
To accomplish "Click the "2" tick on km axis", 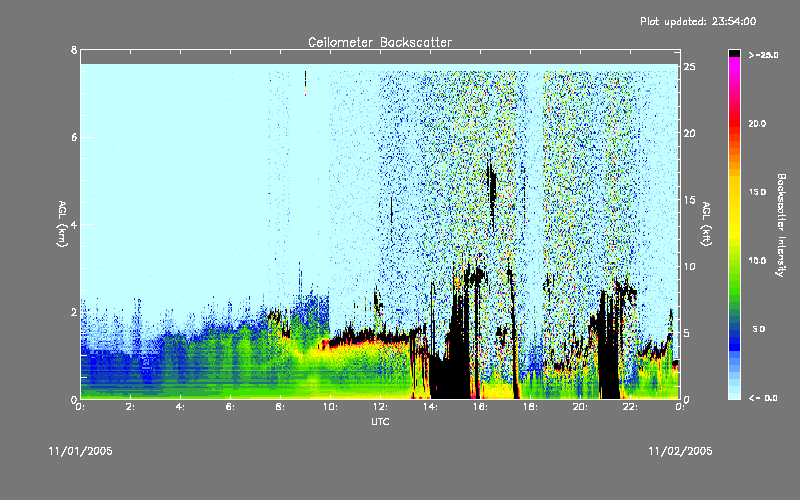I will [74, 312].
